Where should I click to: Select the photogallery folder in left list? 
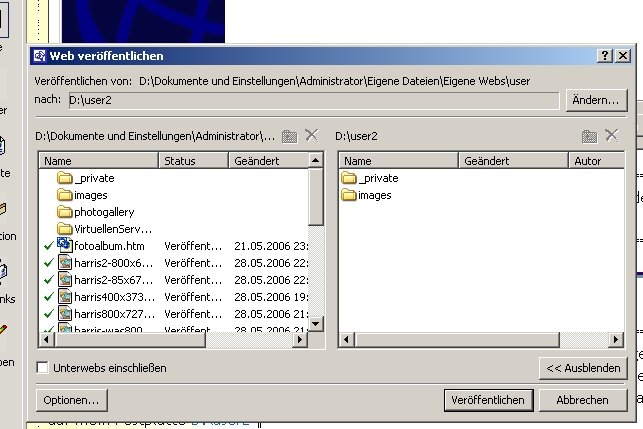click(104, 212)
